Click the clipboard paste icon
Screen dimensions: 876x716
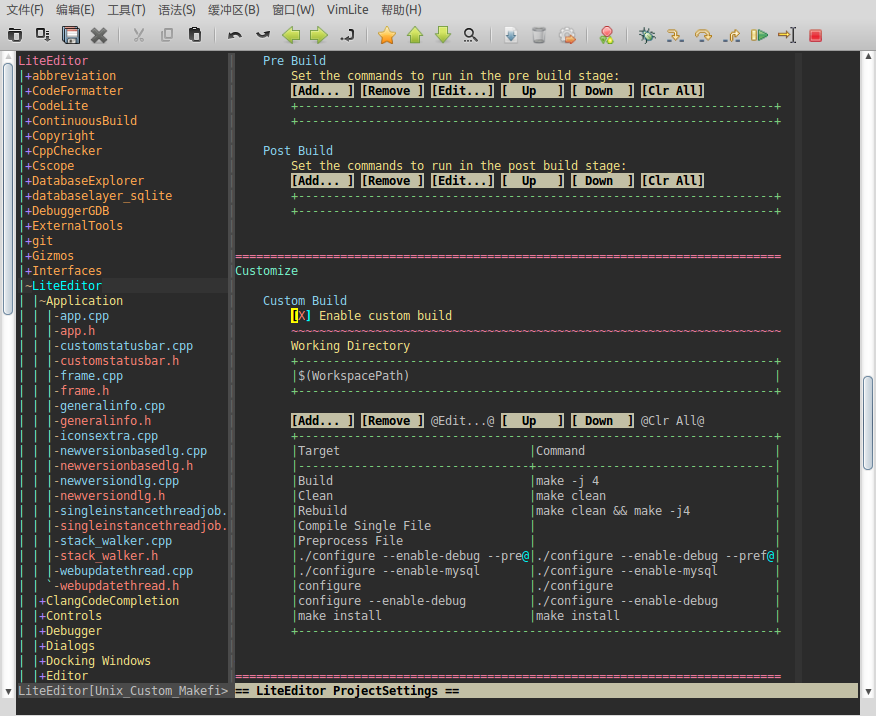(194, 35)
